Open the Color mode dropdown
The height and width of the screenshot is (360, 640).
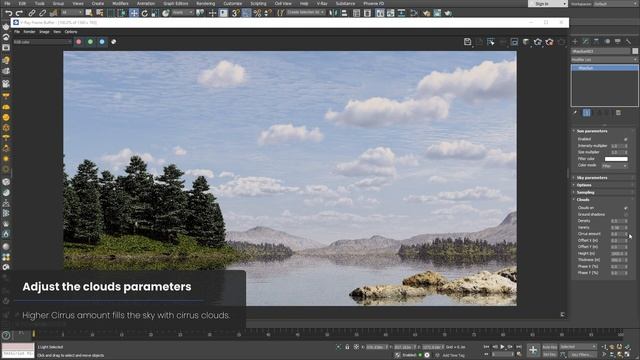(614, 166)
